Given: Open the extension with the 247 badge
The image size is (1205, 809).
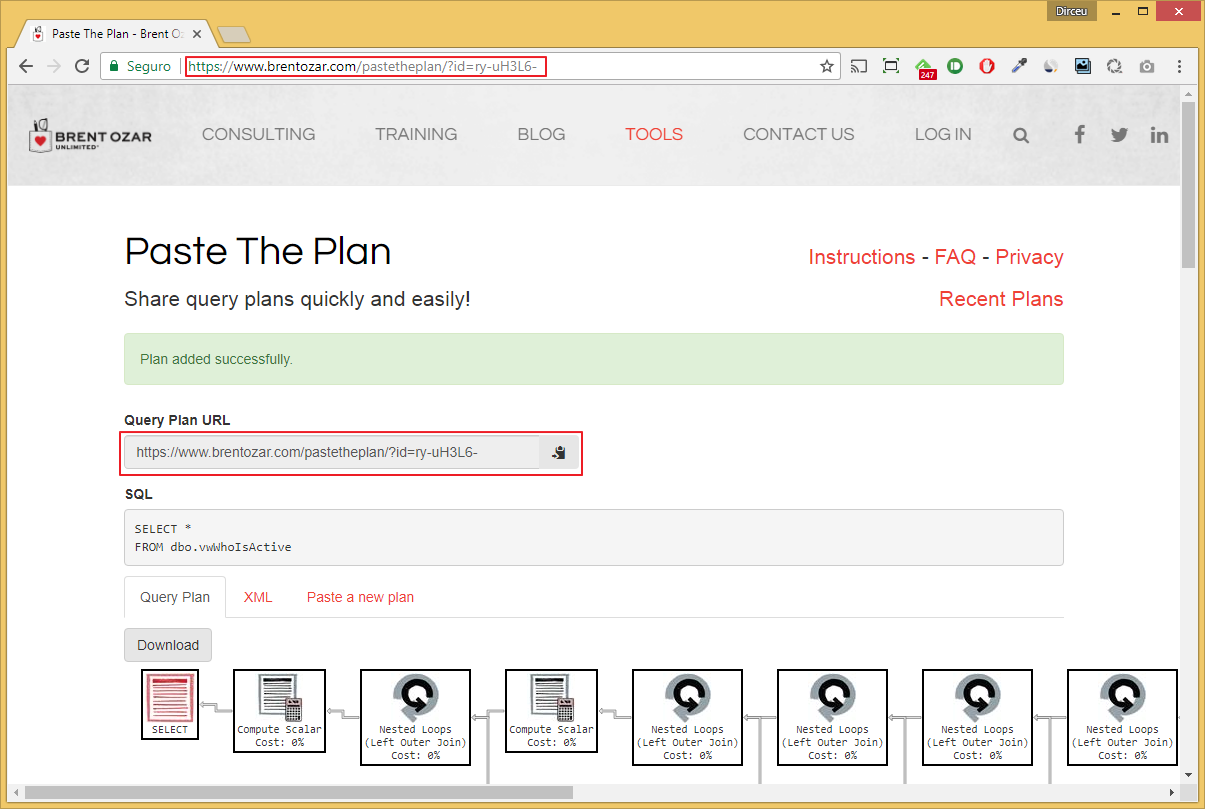Looking at the screenshot, I should [x=926, y=68].
